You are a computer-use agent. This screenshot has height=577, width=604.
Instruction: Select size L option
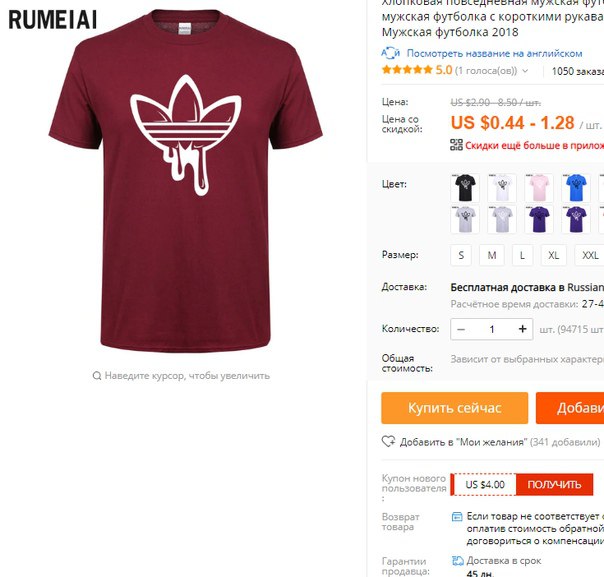(522, 255)
